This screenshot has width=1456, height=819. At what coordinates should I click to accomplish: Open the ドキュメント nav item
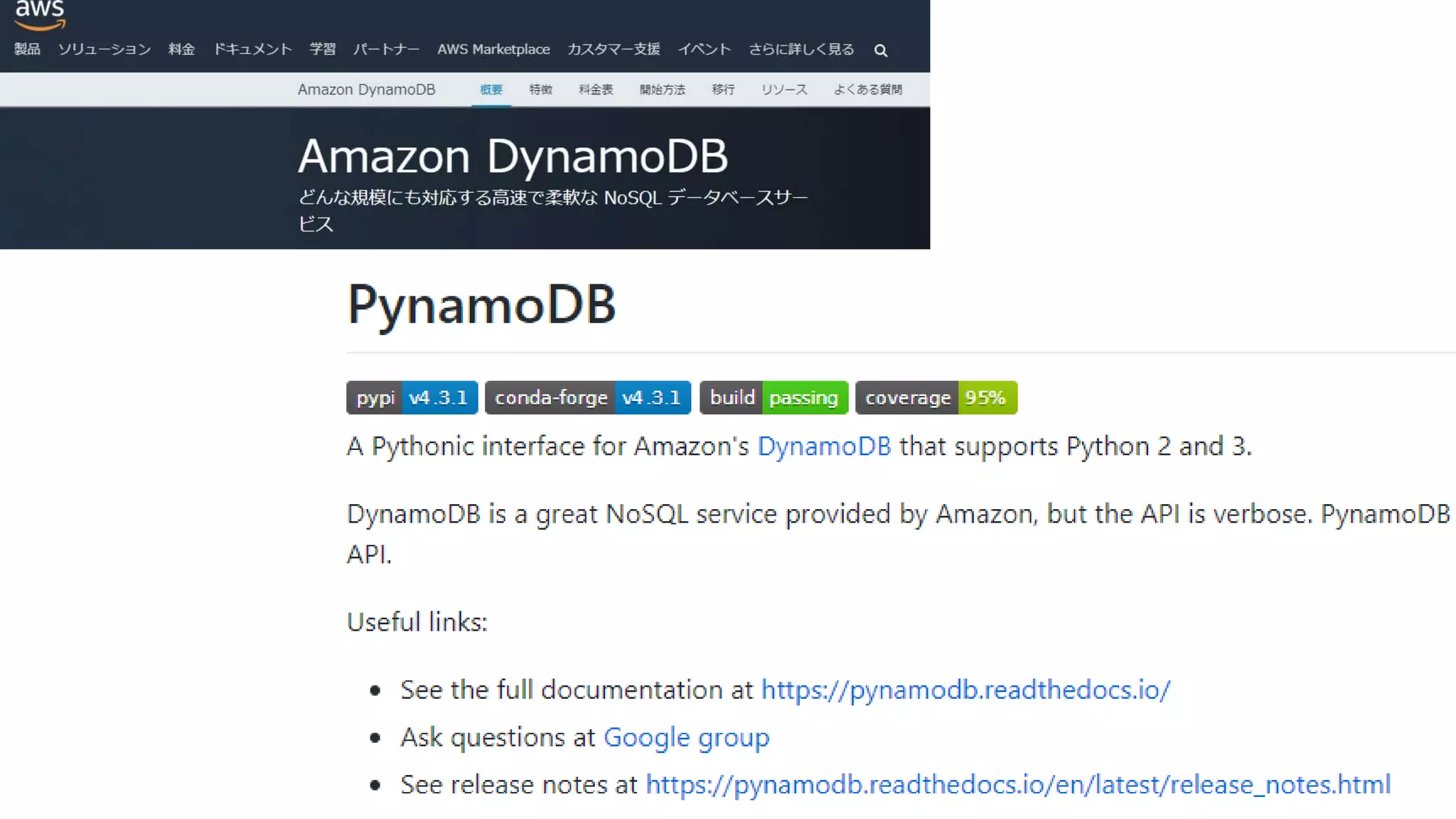[x=252, y=49]
